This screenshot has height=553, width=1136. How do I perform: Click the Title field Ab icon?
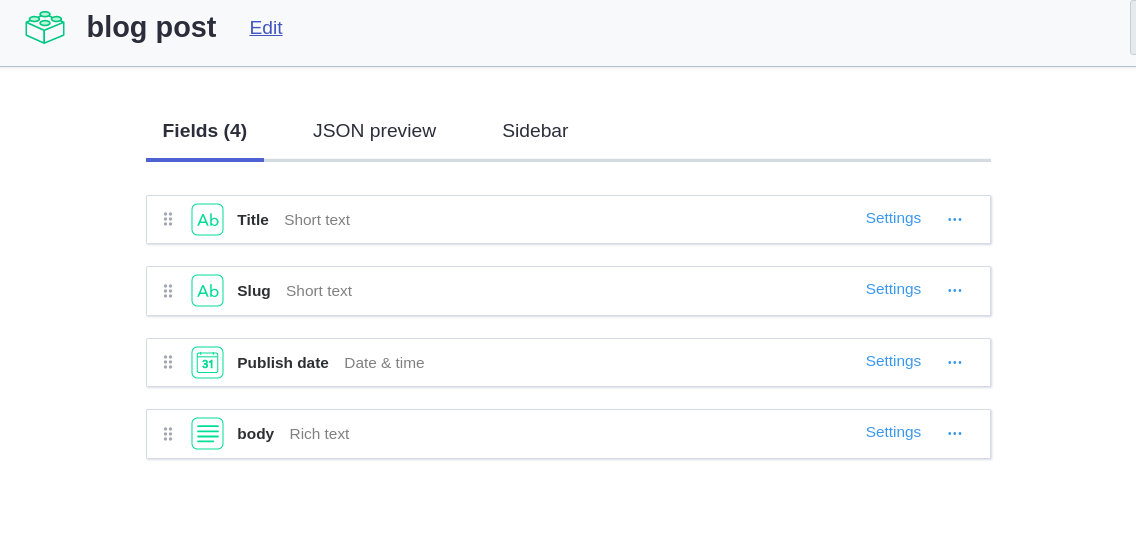point(207,220)
